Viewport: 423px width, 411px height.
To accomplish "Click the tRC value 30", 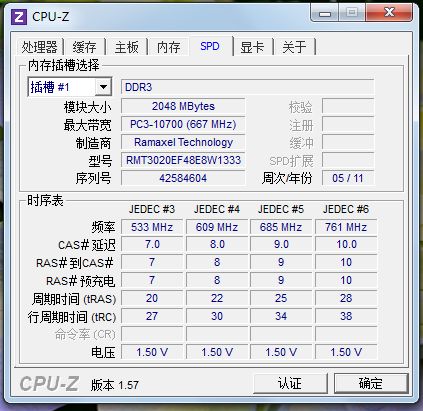I will [217, 316].
